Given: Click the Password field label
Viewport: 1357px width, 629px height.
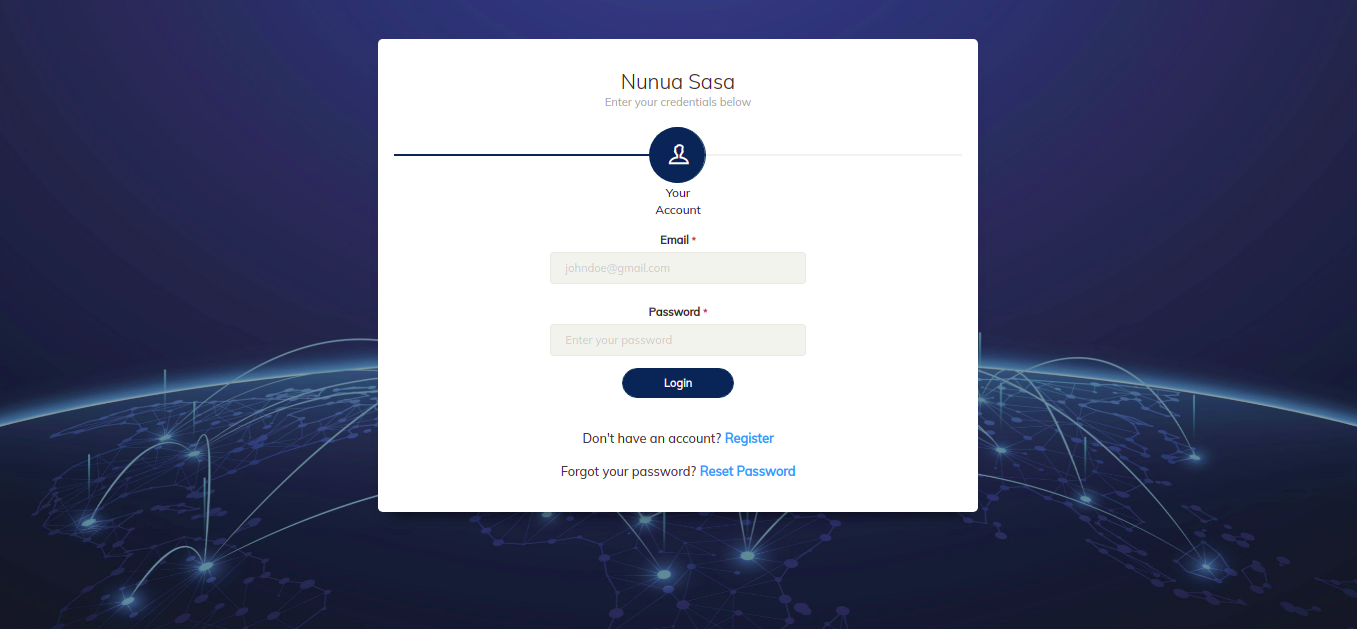Looking at the screenshot, I should pos(674,312).
